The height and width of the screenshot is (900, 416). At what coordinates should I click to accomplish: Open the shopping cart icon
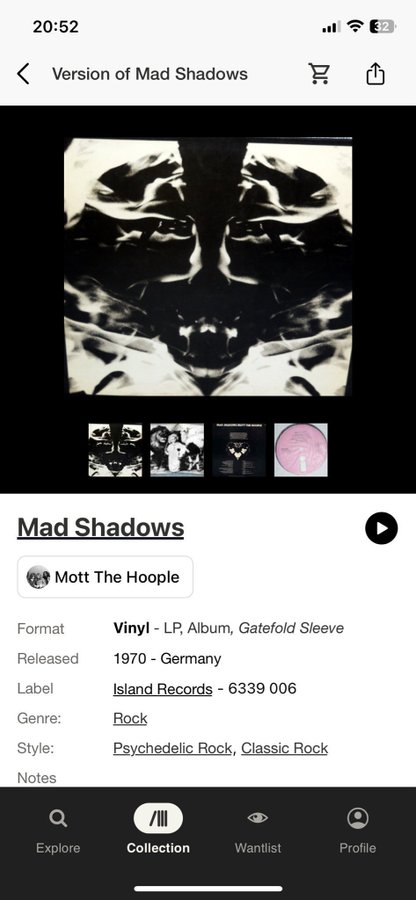[319, 74]
